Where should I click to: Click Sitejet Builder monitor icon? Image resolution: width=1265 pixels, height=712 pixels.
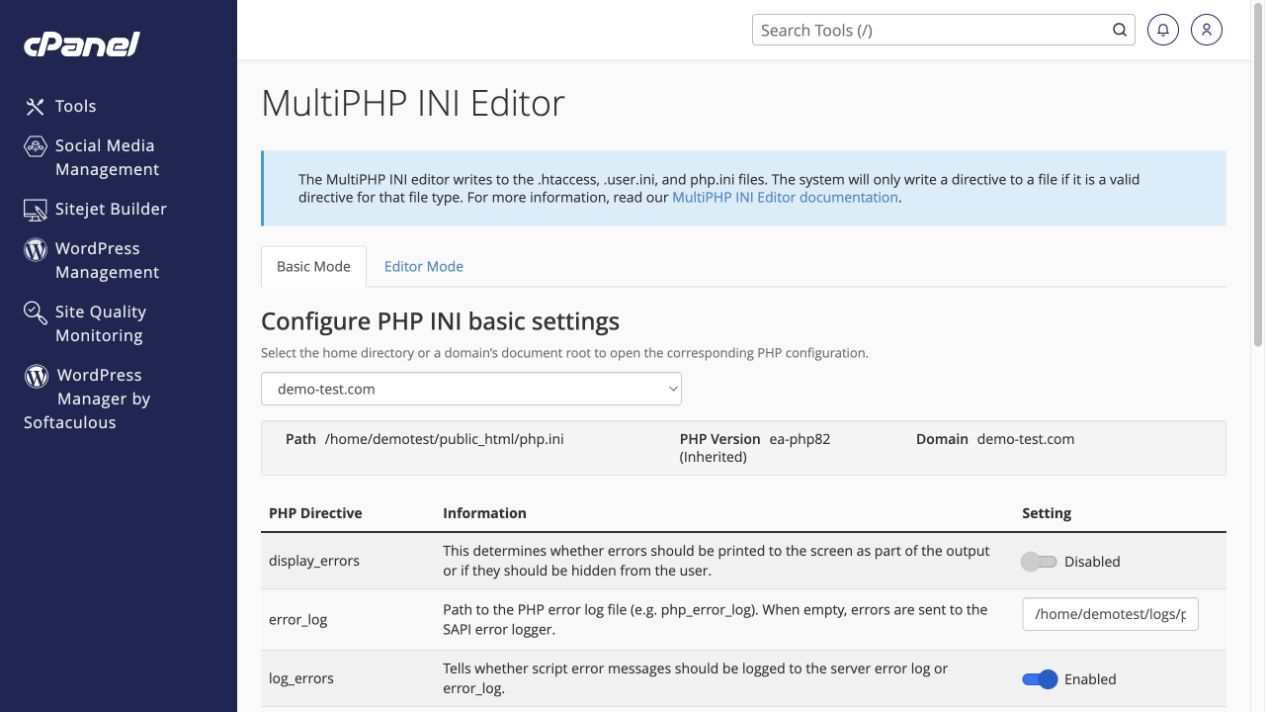point(35,209)
